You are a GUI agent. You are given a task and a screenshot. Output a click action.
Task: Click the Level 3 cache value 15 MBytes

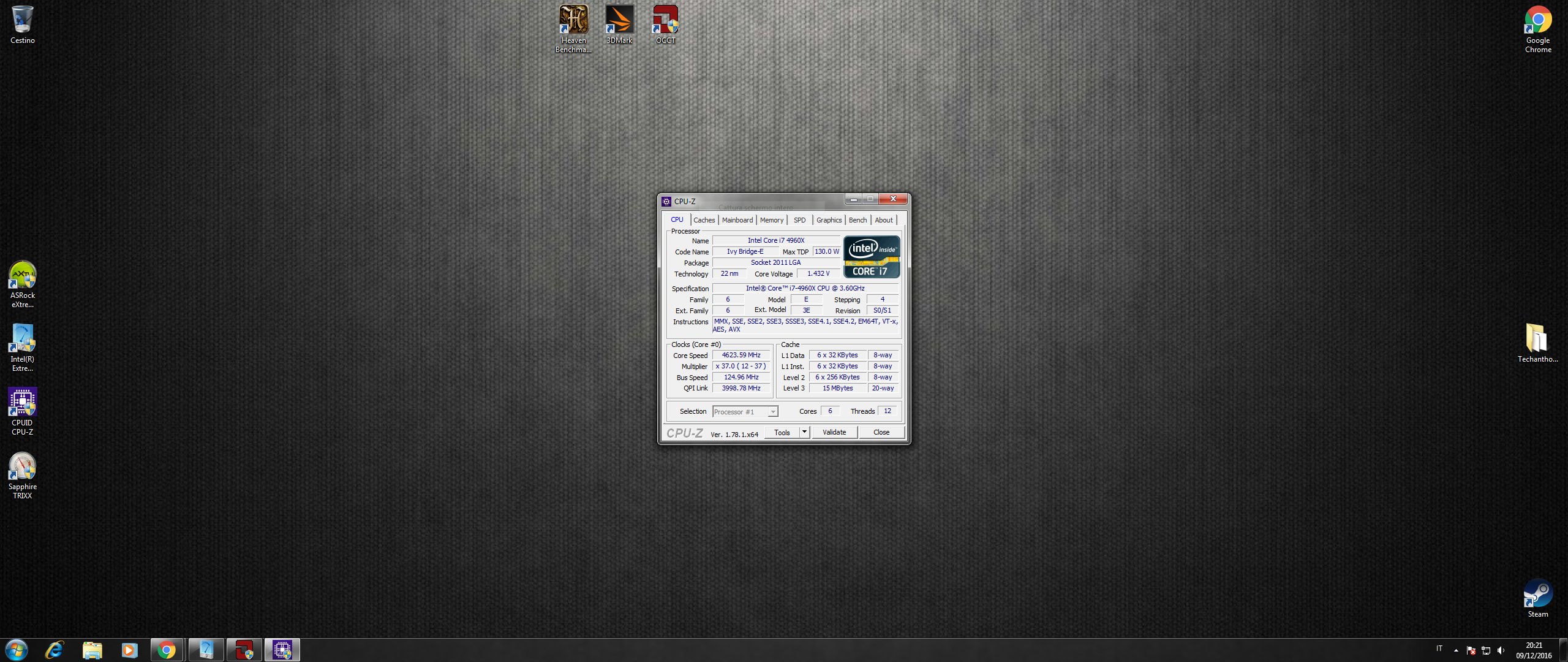[x=837, y=388]
